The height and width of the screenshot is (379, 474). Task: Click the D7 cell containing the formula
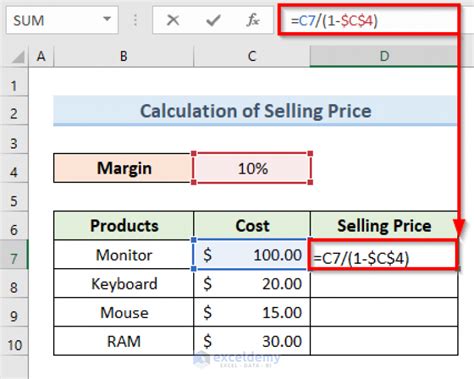coord(383,255)
